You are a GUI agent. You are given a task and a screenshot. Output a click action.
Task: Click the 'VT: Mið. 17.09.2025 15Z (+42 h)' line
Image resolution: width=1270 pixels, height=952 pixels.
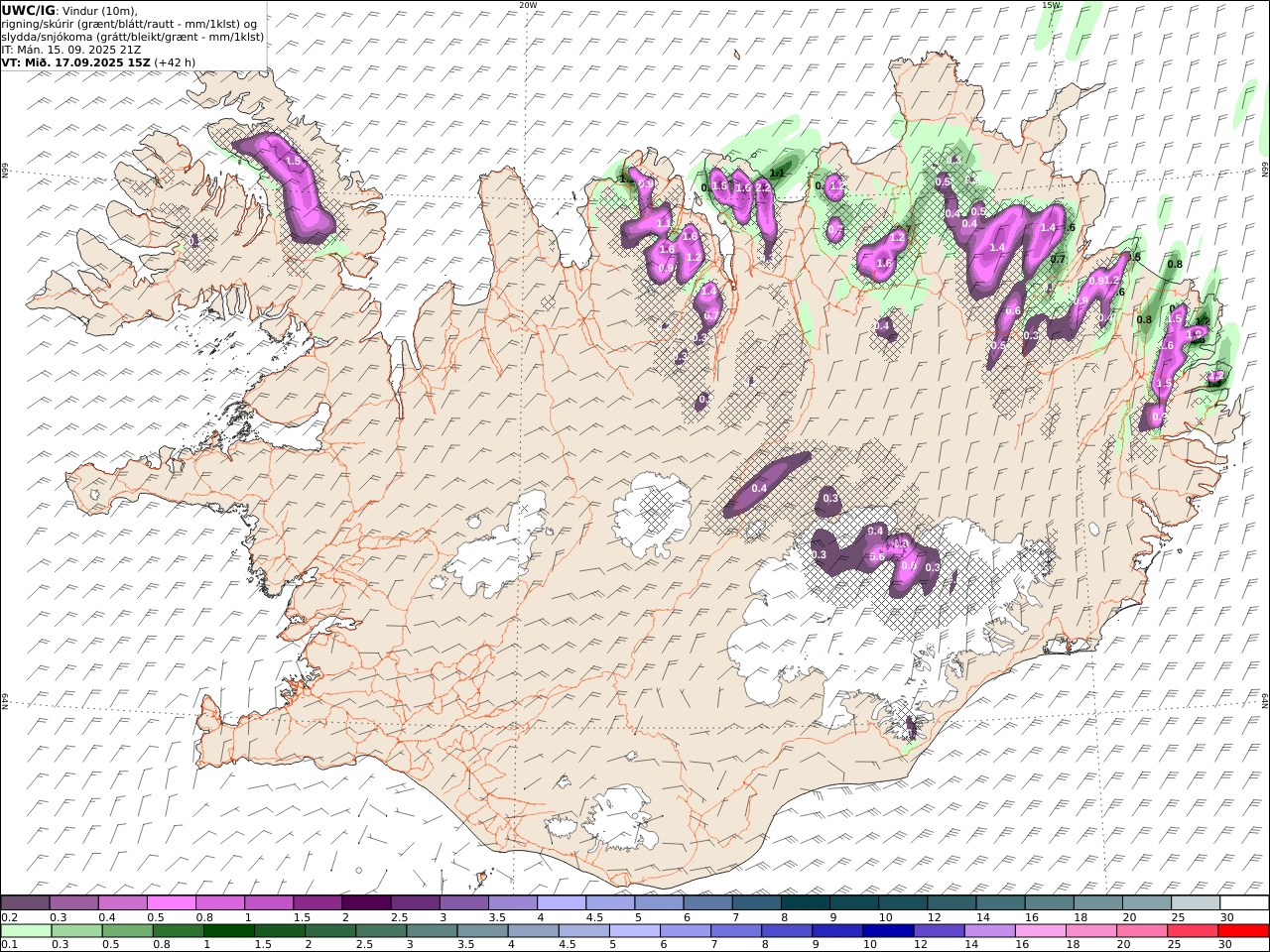click(98, 61)
